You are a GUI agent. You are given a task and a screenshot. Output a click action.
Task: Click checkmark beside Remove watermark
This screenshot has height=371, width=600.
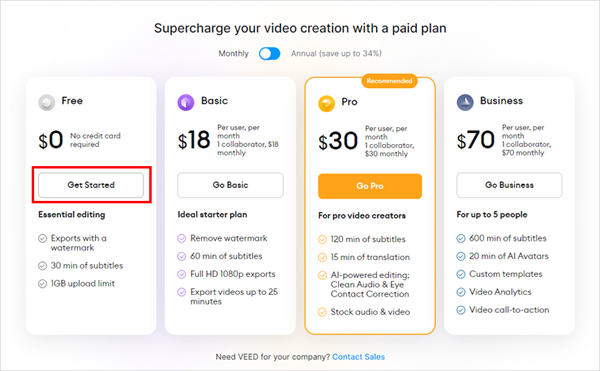tap(181, 239)
